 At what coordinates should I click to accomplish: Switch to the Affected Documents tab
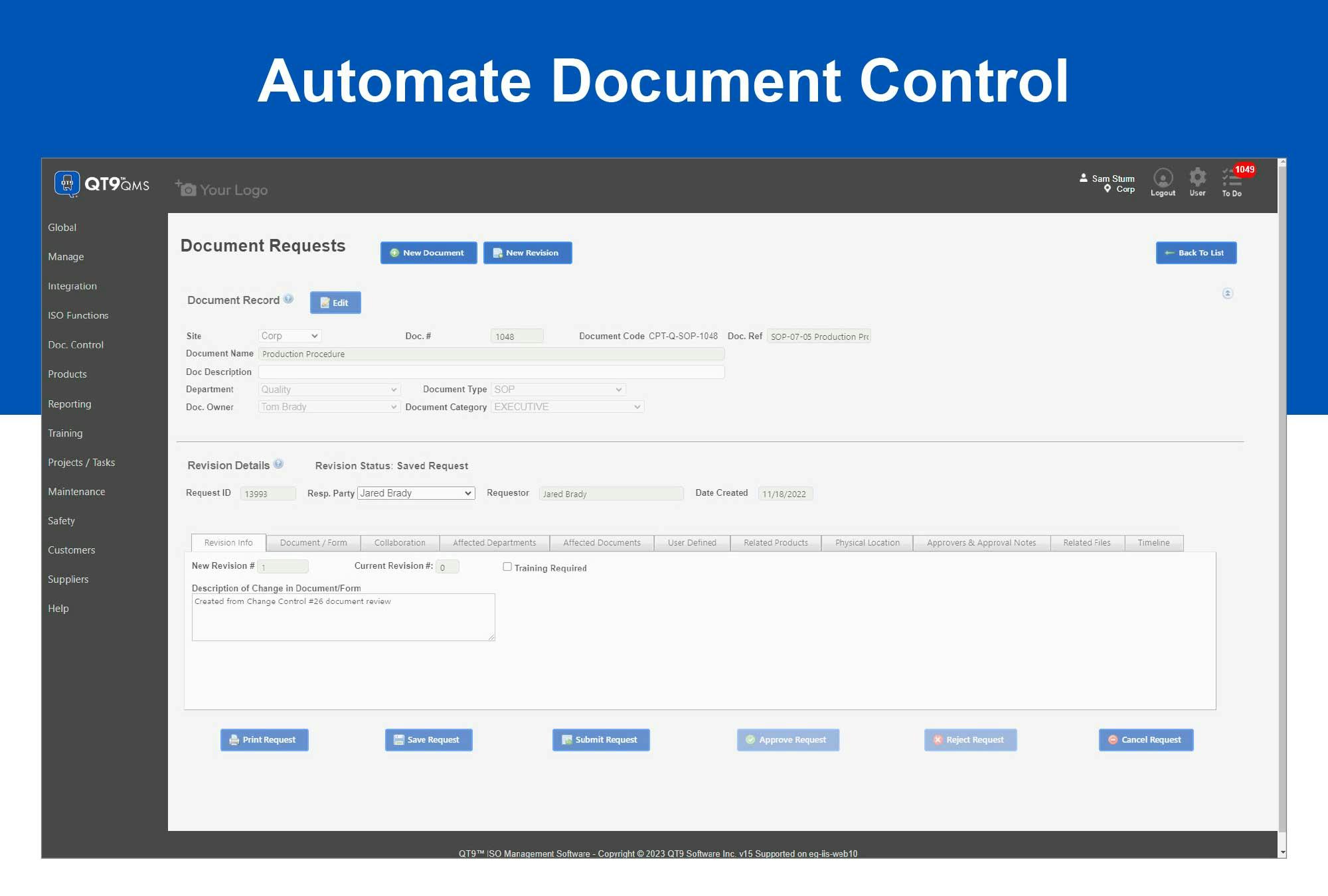pos(602,543)
